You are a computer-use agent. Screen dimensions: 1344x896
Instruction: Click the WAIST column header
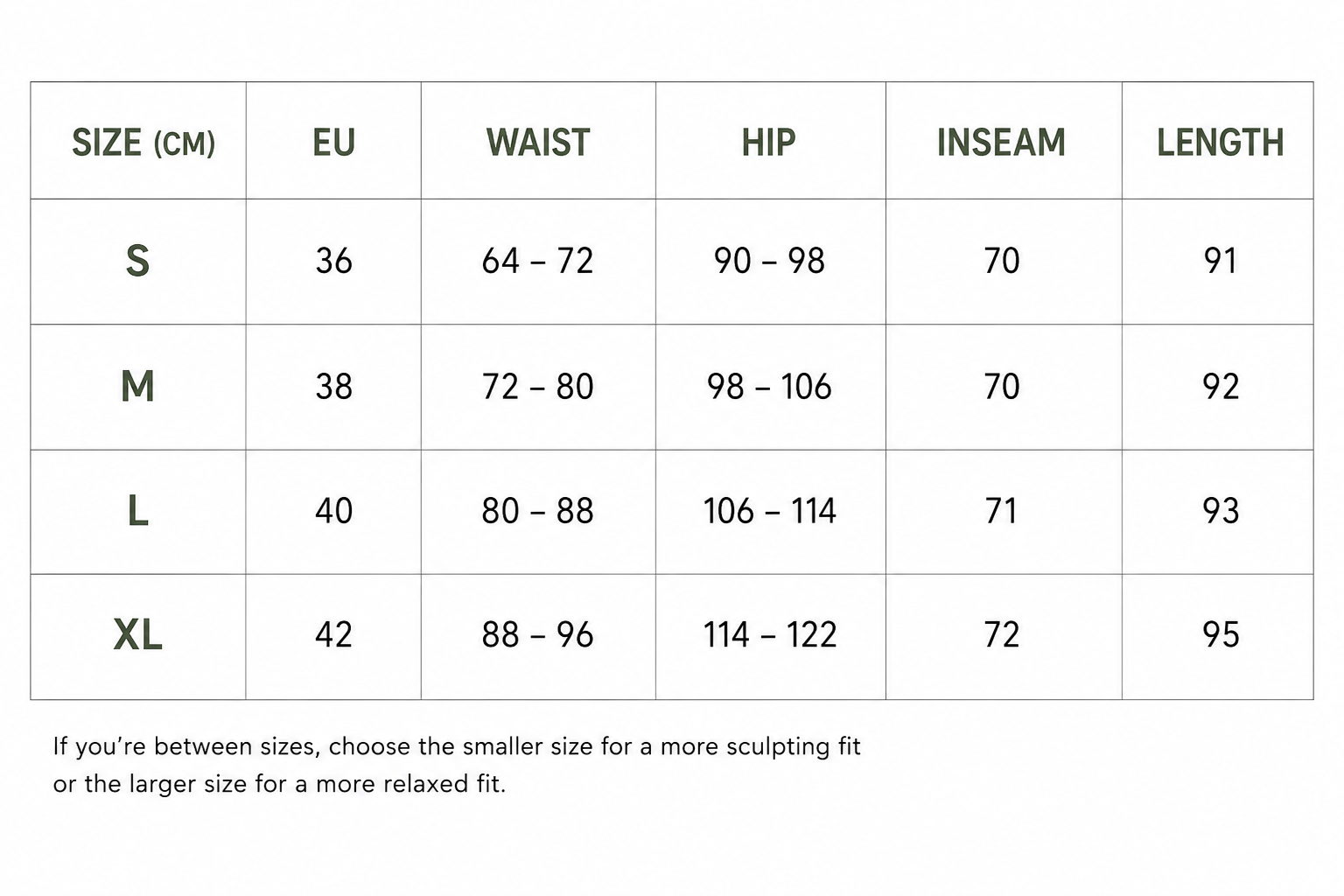(x=538, y=143)
